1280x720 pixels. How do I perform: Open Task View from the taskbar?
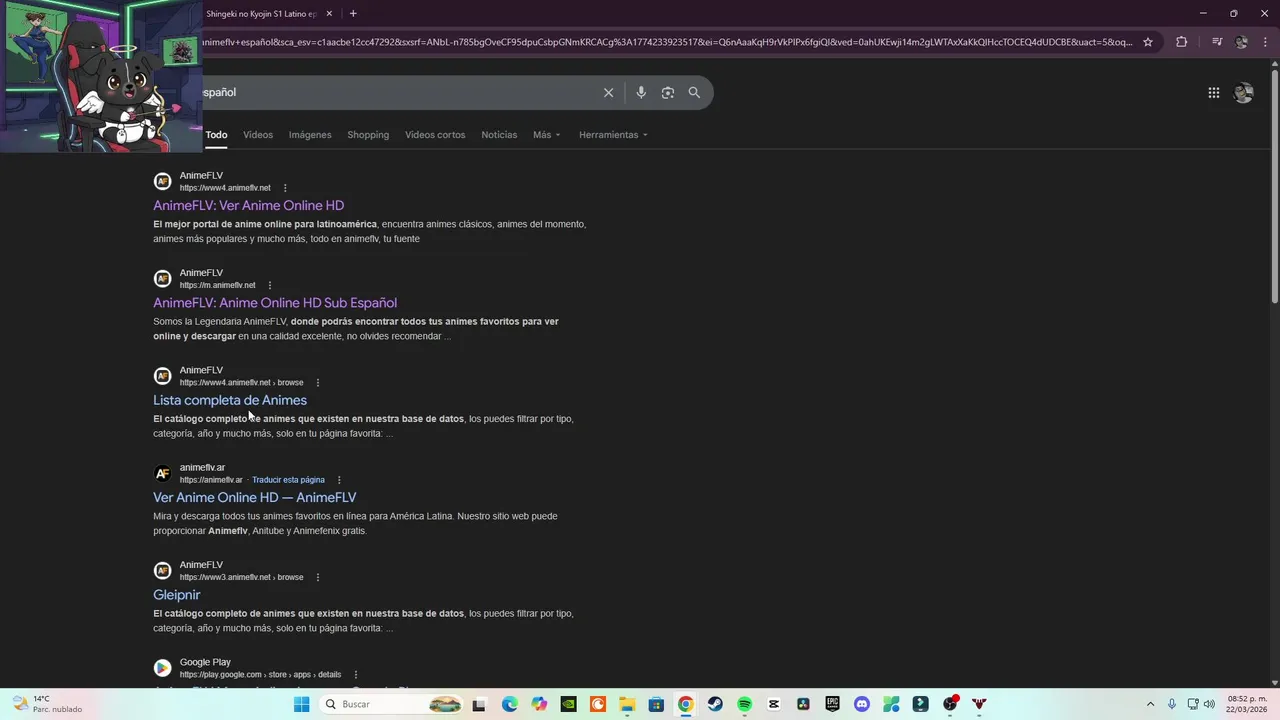[x=479, y=704]
